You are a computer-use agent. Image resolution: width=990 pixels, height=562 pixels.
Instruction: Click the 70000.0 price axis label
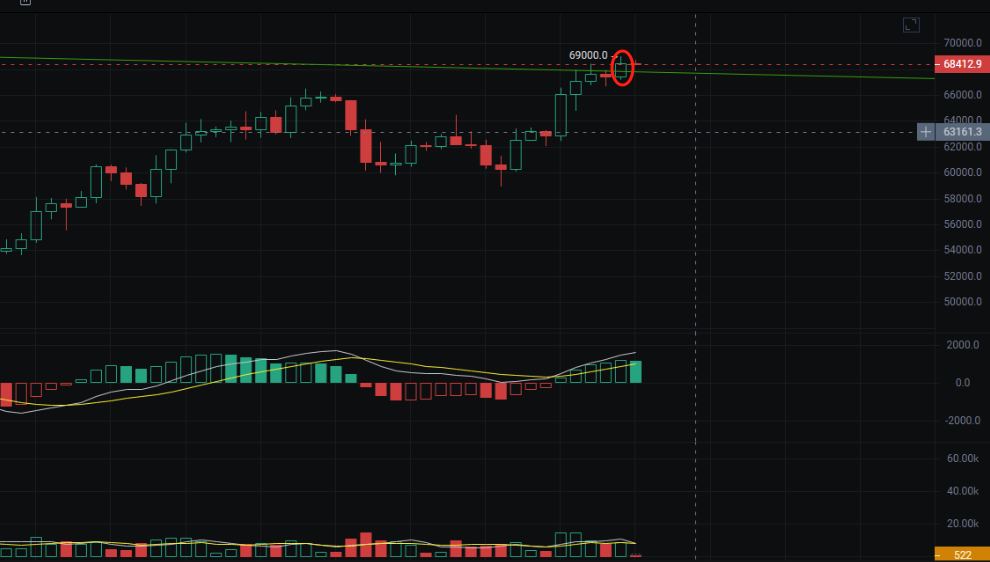(x=963, y=43)
